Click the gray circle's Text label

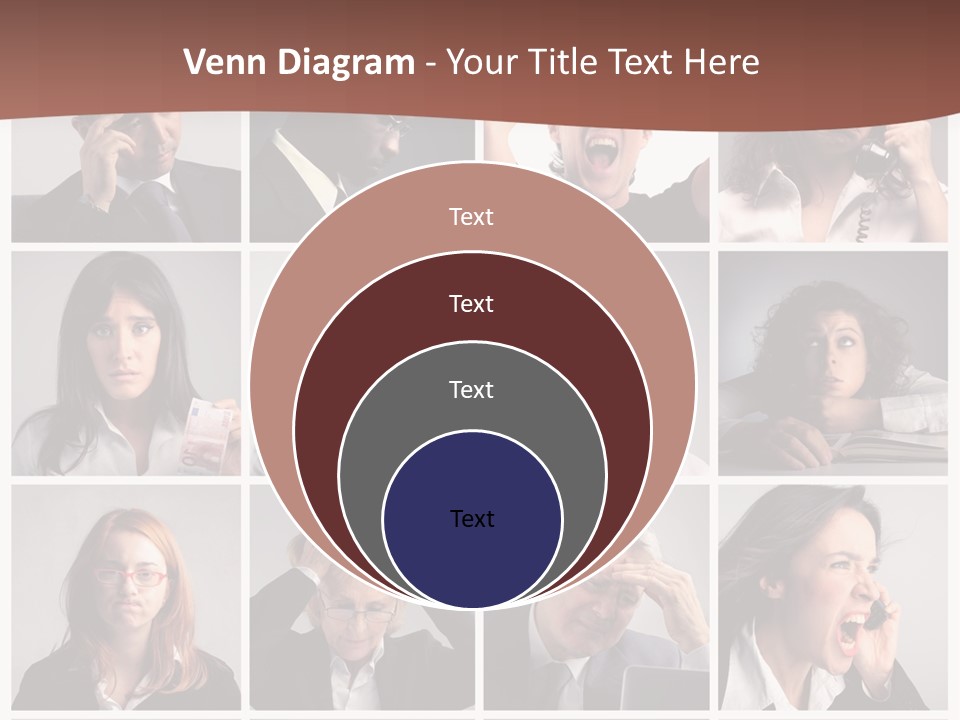click(471, 390)
